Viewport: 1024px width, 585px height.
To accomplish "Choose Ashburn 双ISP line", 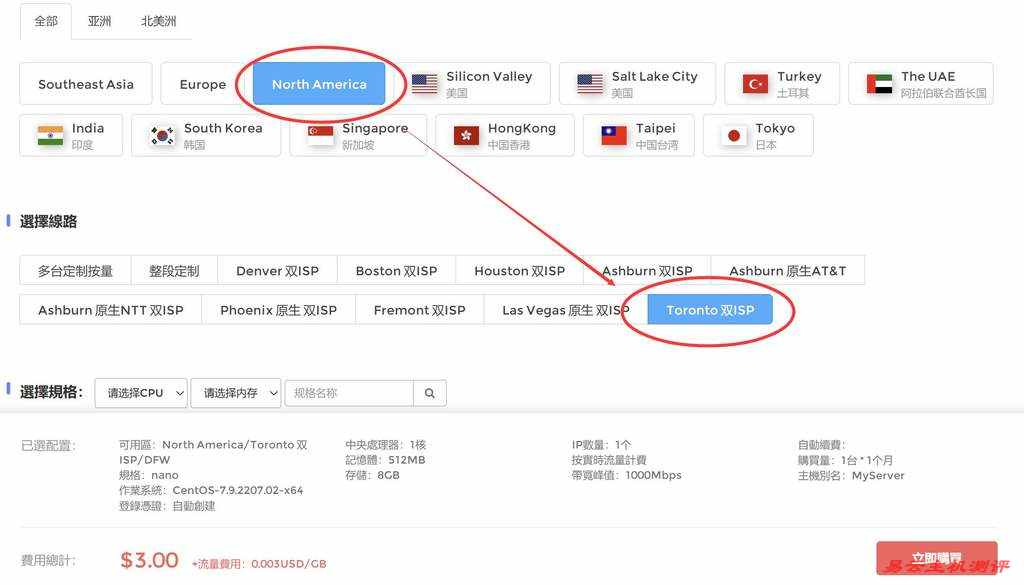I will (647, 270).
